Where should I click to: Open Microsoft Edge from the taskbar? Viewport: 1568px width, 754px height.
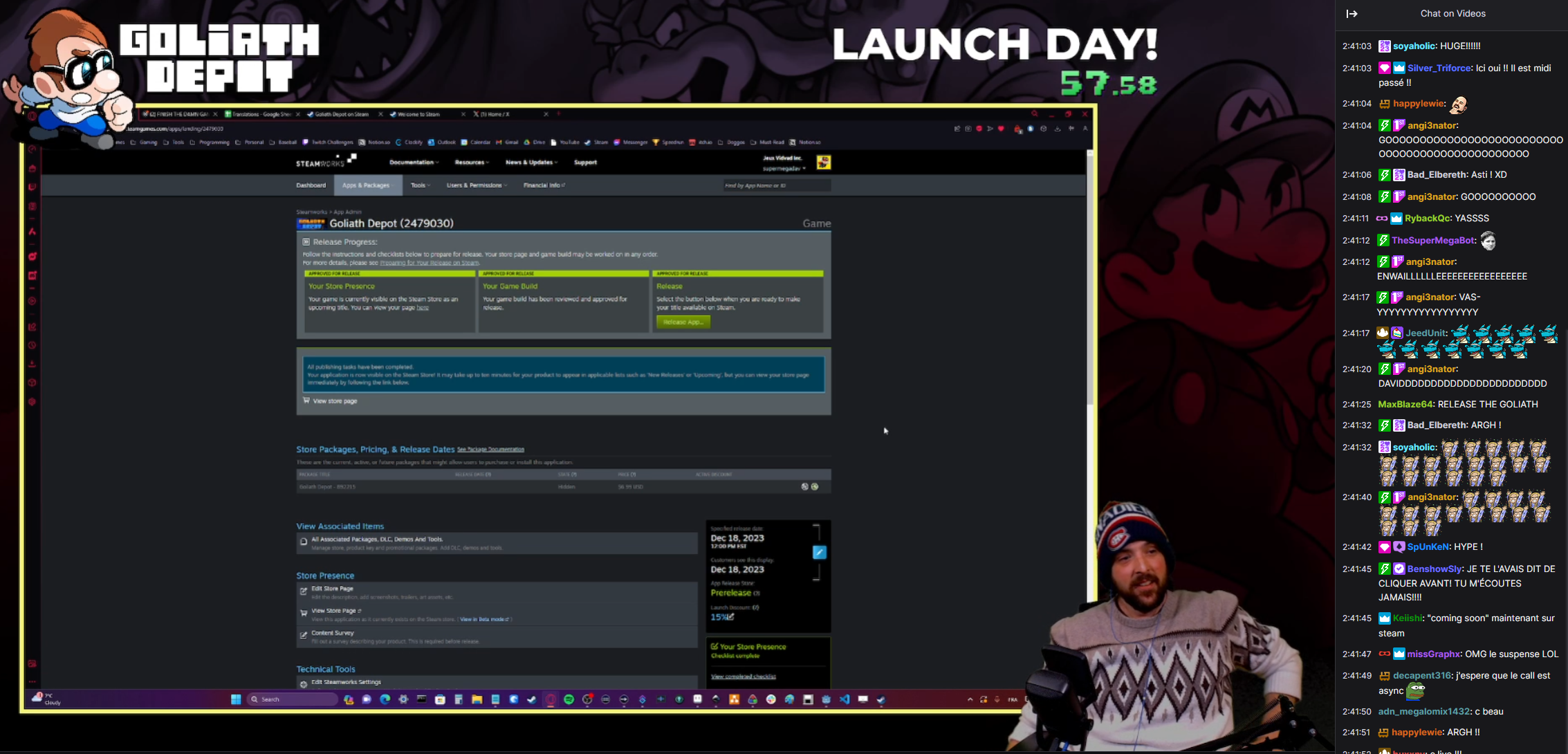pyautogui.click(x=385, y=699)
